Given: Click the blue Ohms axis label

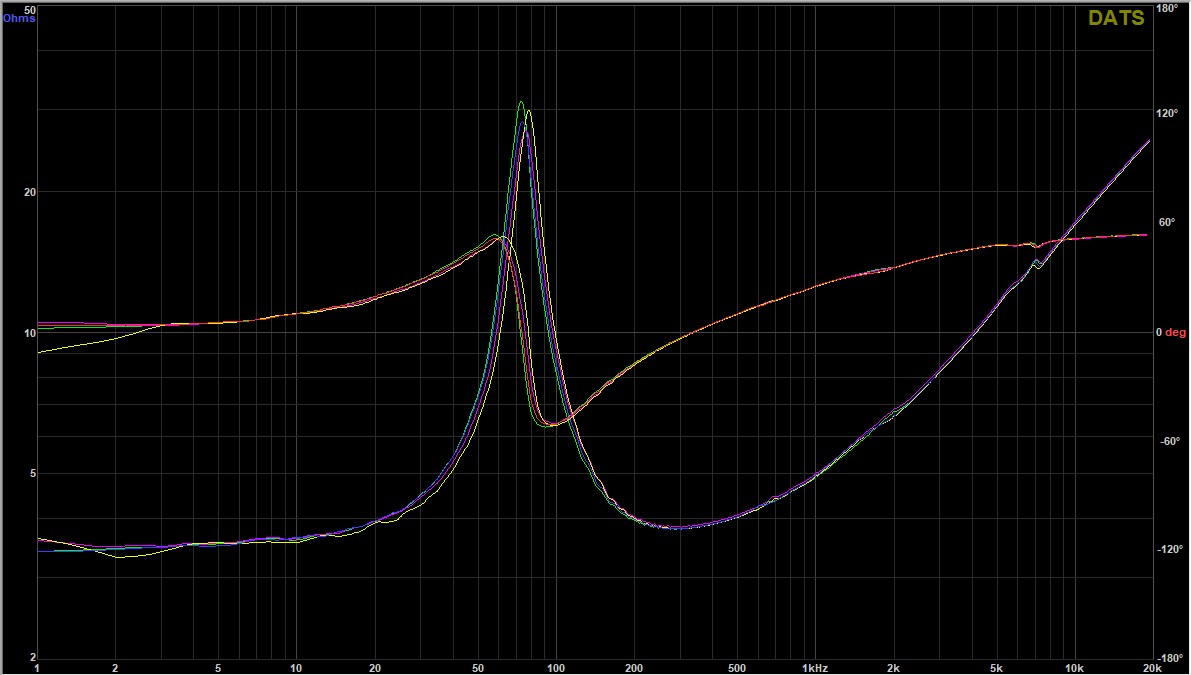Looking at the screenshot, I should [x=19, y=19].
